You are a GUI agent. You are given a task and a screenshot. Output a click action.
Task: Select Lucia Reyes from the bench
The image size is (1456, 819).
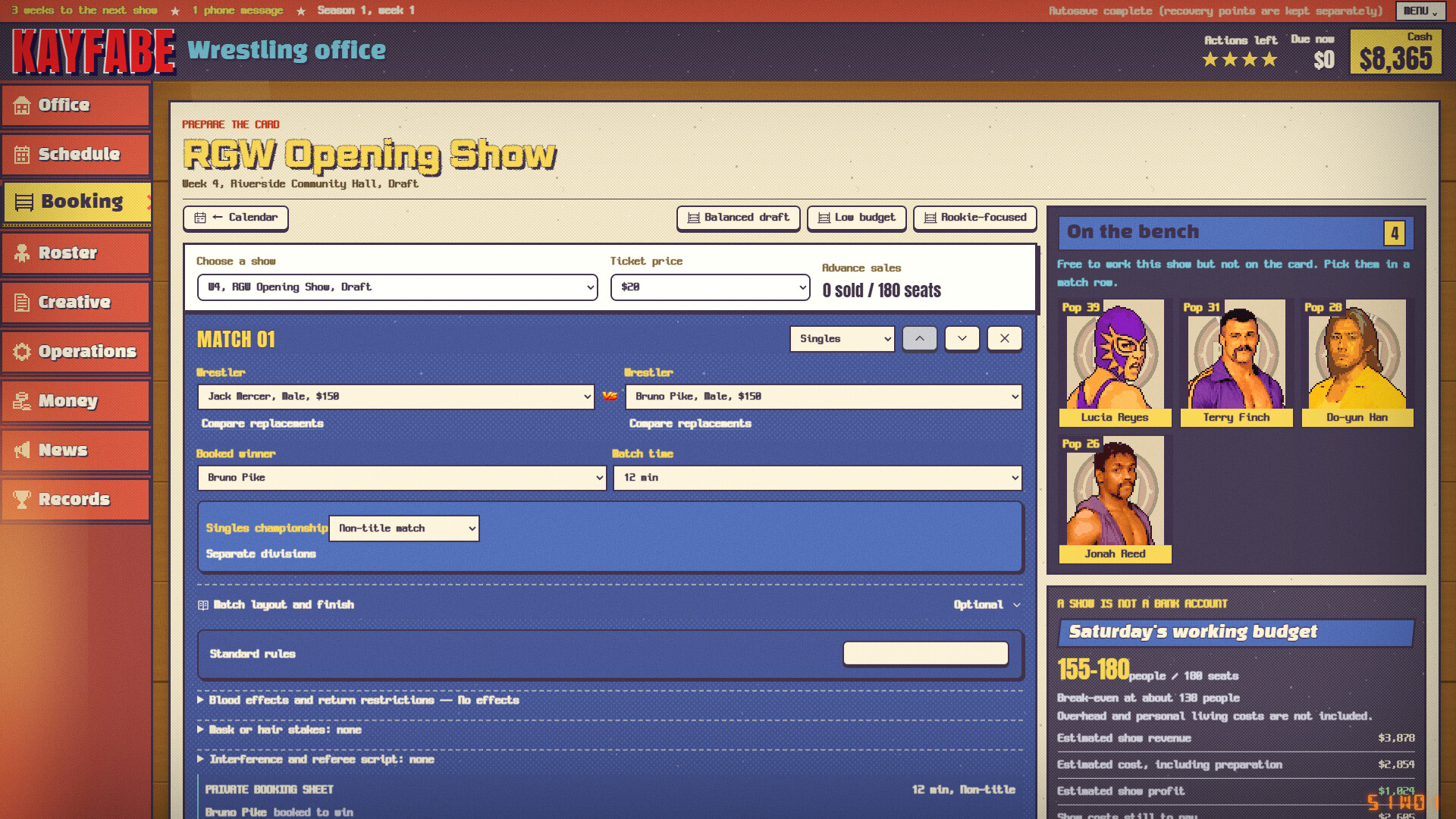[x=1115, y=363]
